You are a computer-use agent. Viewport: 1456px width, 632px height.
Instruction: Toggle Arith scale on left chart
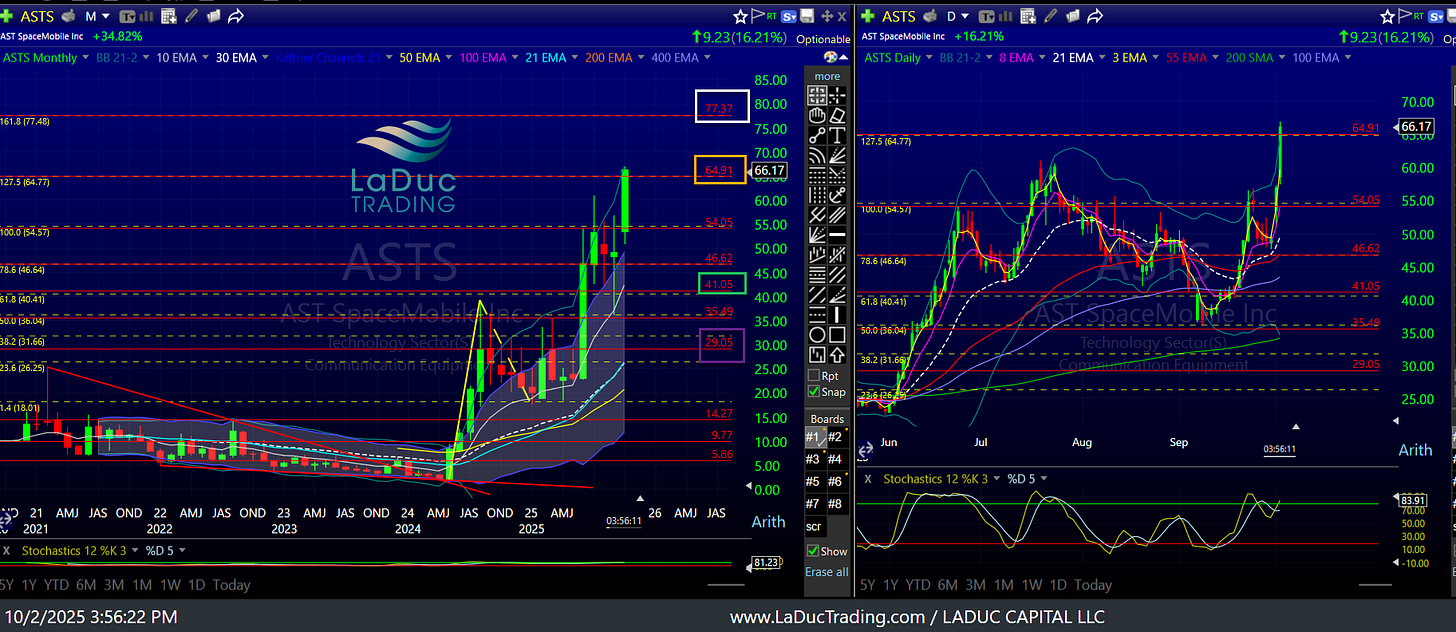(x=769, y=522)
